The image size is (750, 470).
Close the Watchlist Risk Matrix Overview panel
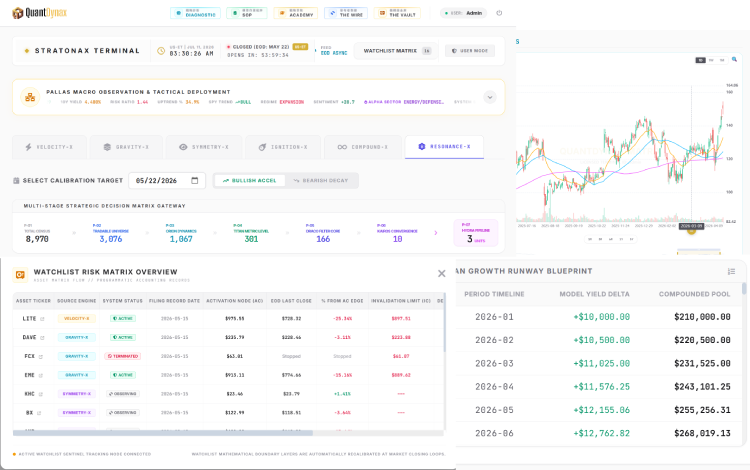click(441, 273)
